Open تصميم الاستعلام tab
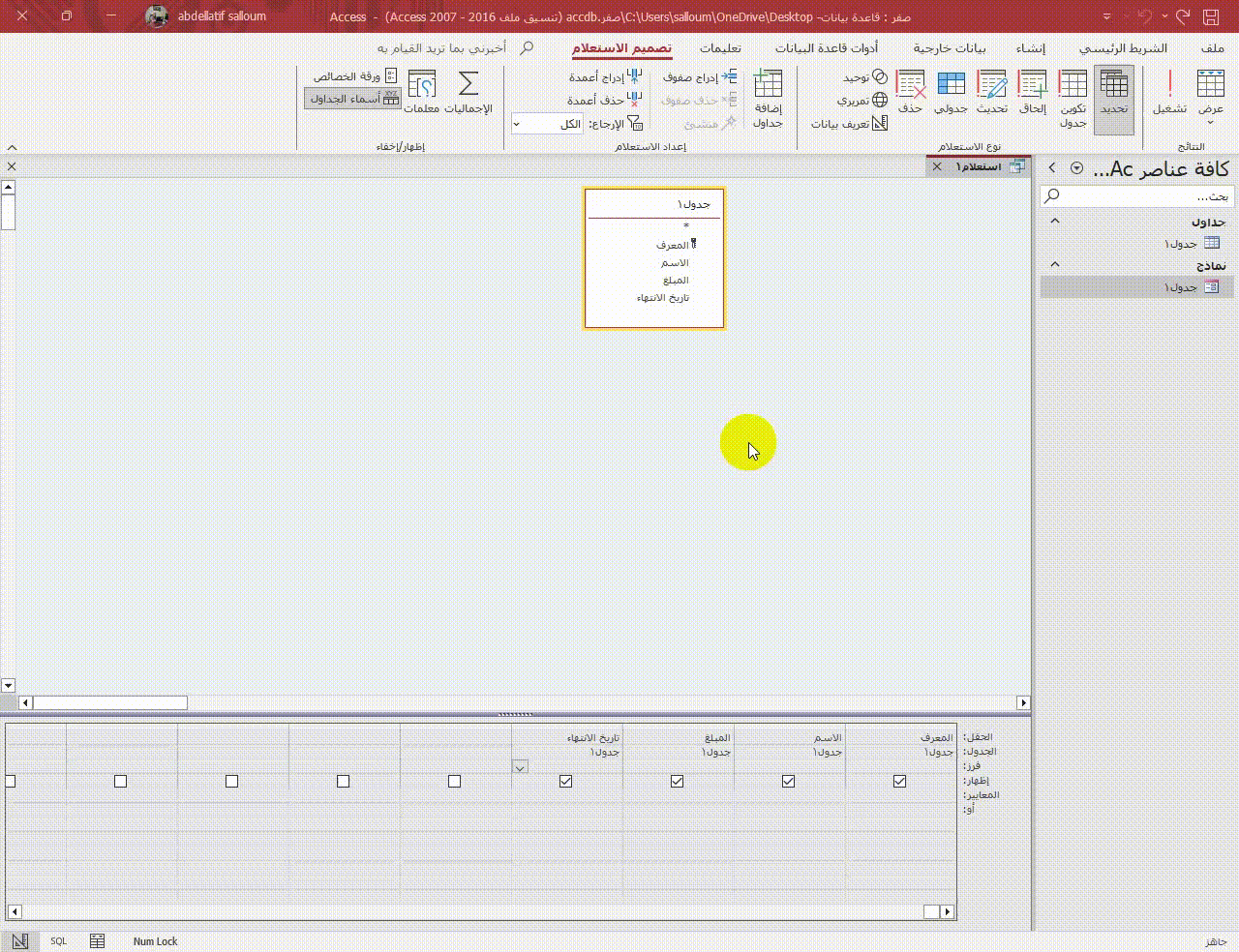The height and width of the screenshot is (952, 1239). coord(621,47)
